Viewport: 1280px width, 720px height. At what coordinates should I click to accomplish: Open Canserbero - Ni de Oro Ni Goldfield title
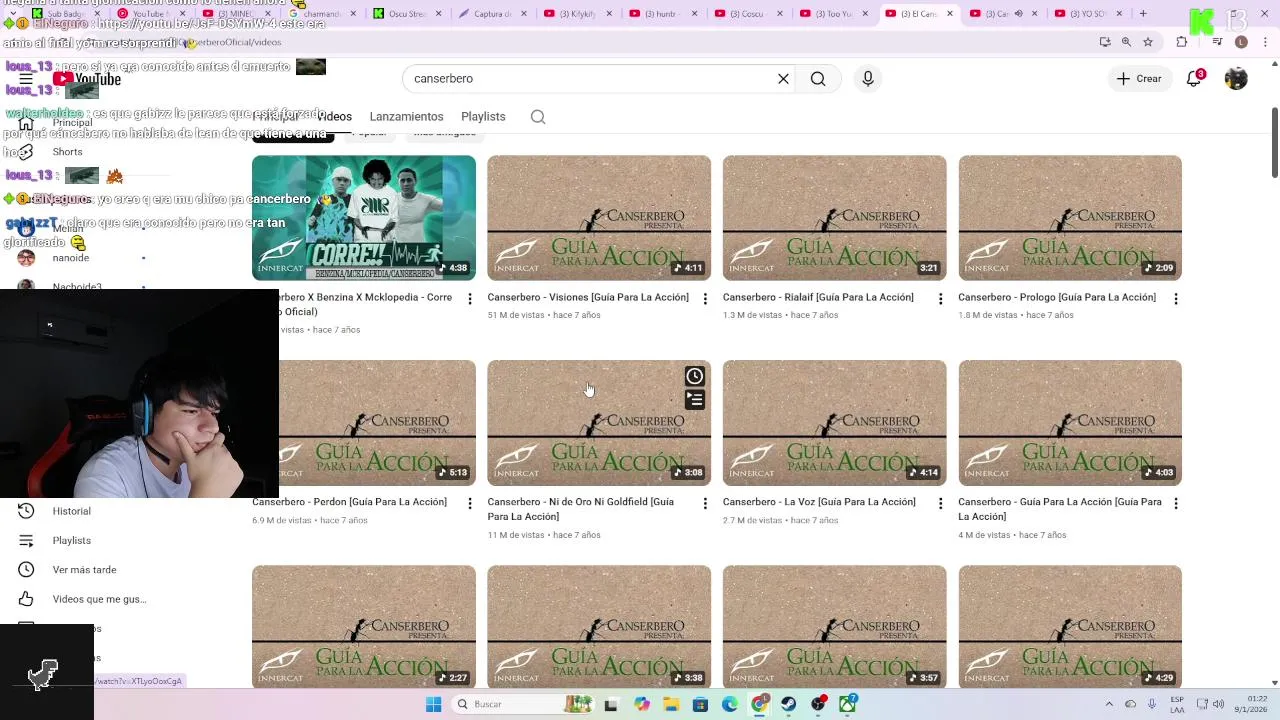coord(581,509)
